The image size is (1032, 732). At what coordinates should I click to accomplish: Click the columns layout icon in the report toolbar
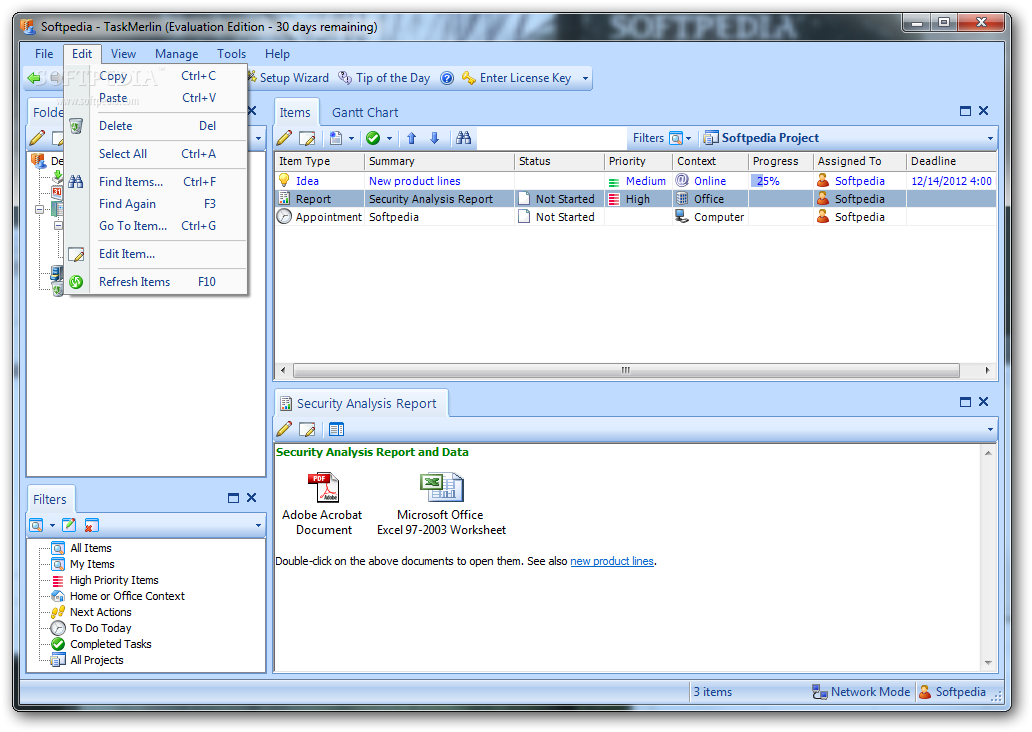336,430
